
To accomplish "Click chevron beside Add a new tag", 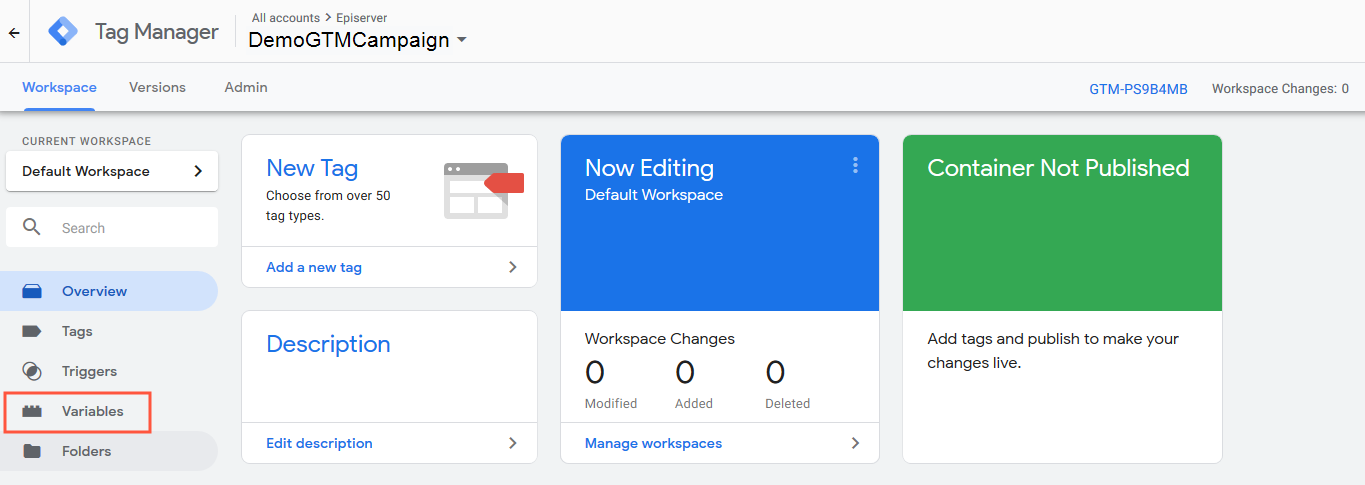I will (x=513, y=267).
